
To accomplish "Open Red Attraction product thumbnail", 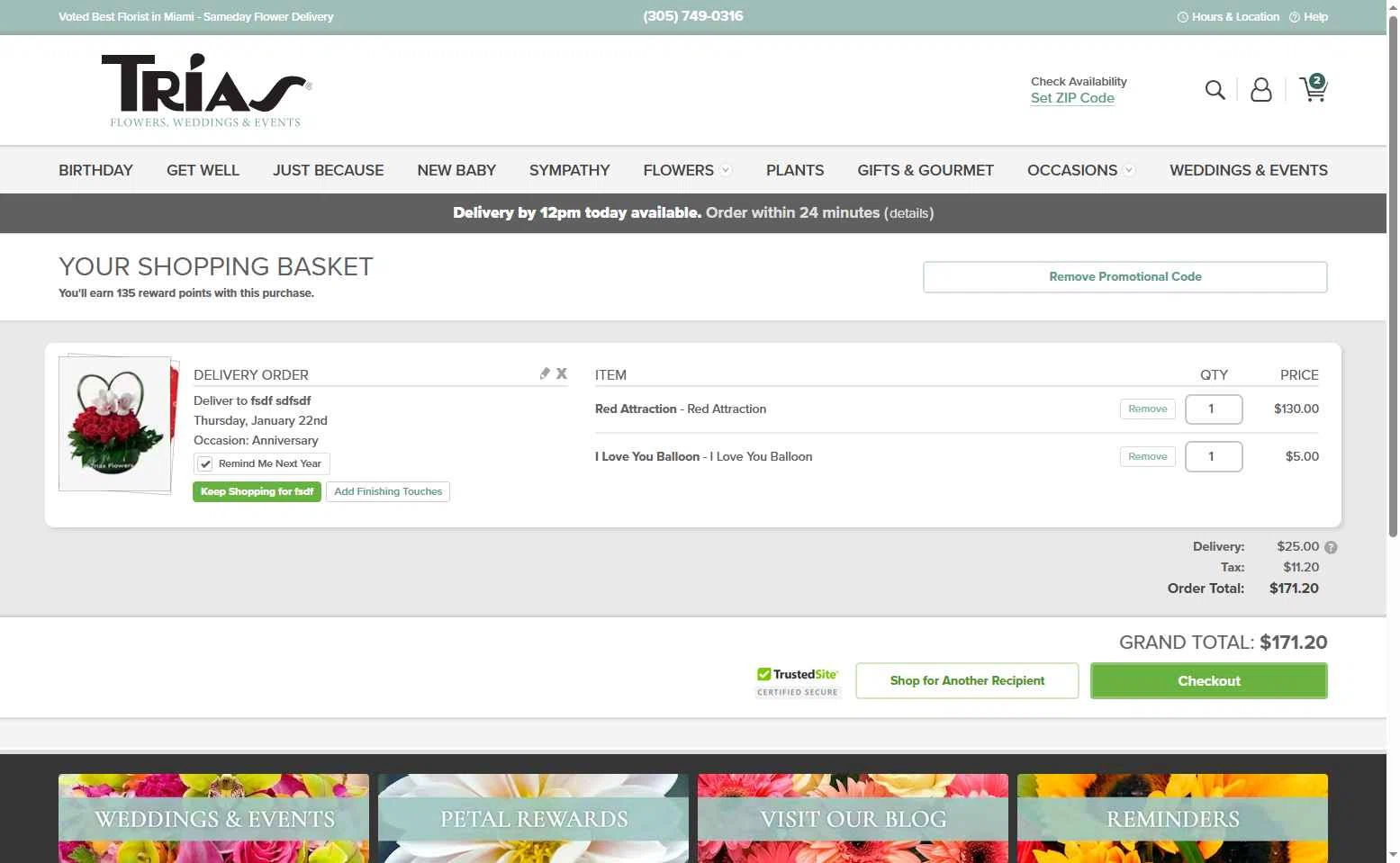I will (x=117, y=425).
